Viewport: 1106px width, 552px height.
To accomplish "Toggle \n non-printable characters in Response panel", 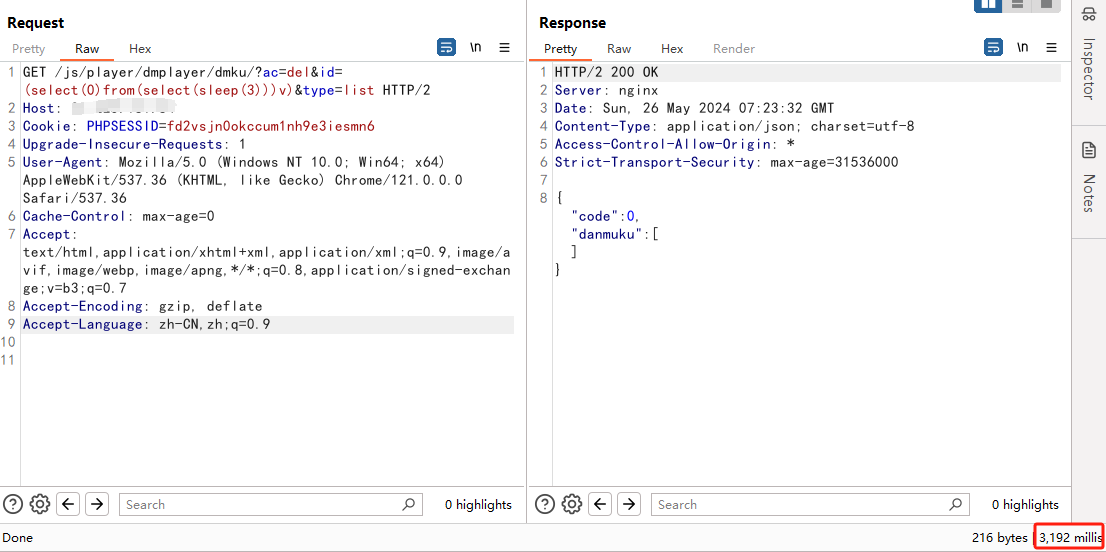I will (1023, 48).
